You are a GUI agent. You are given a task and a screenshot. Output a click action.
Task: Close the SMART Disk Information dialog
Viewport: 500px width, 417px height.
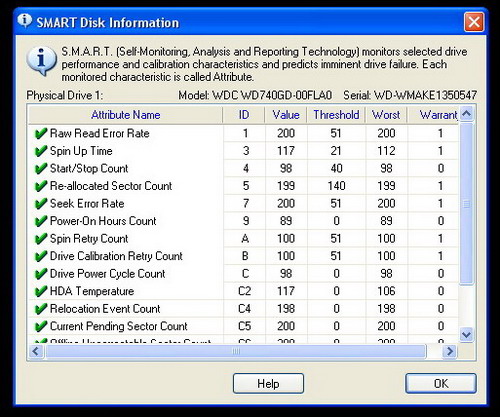pos(474,22)
